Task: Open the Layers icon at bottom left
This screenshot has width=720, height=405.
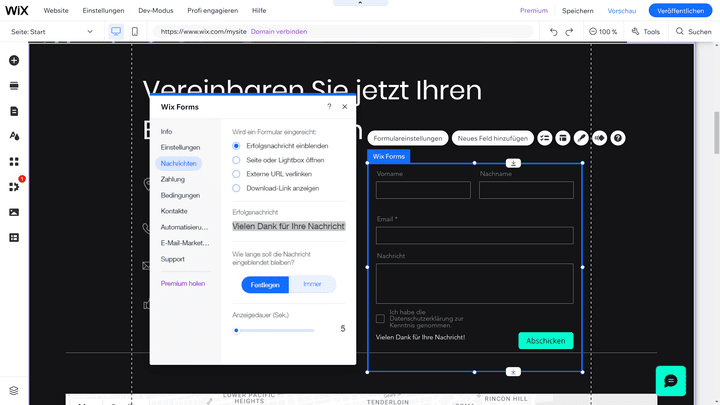Action: tap(14, 390)
